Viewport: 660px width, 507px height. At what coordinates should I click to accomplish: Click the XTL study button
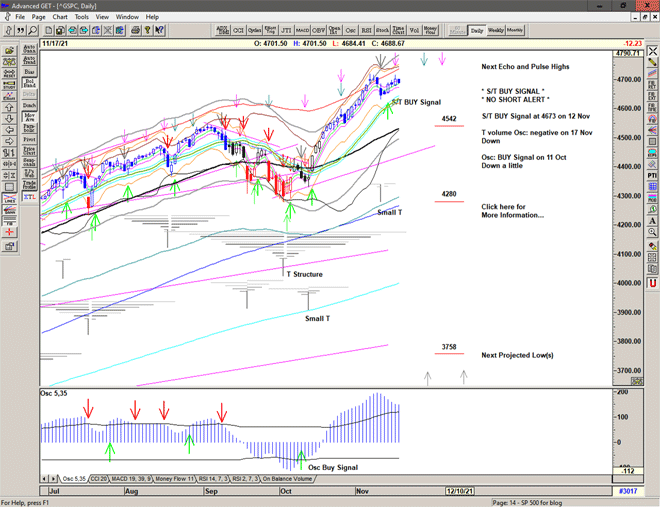[30, 198]
